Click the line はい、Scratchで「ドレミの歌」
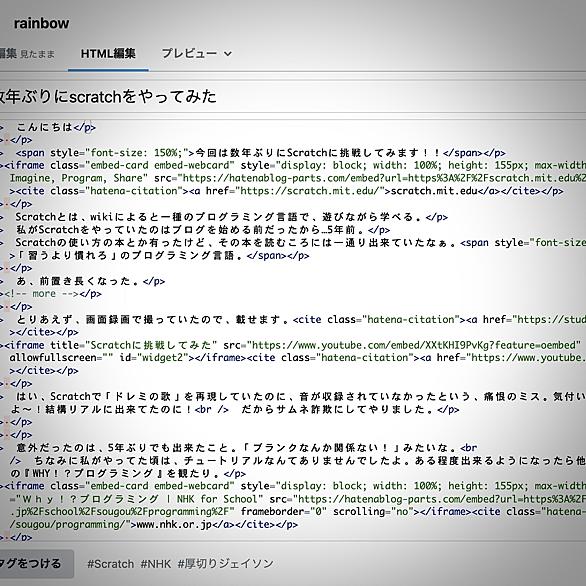 pyautogui.click(x=301, y=397)
